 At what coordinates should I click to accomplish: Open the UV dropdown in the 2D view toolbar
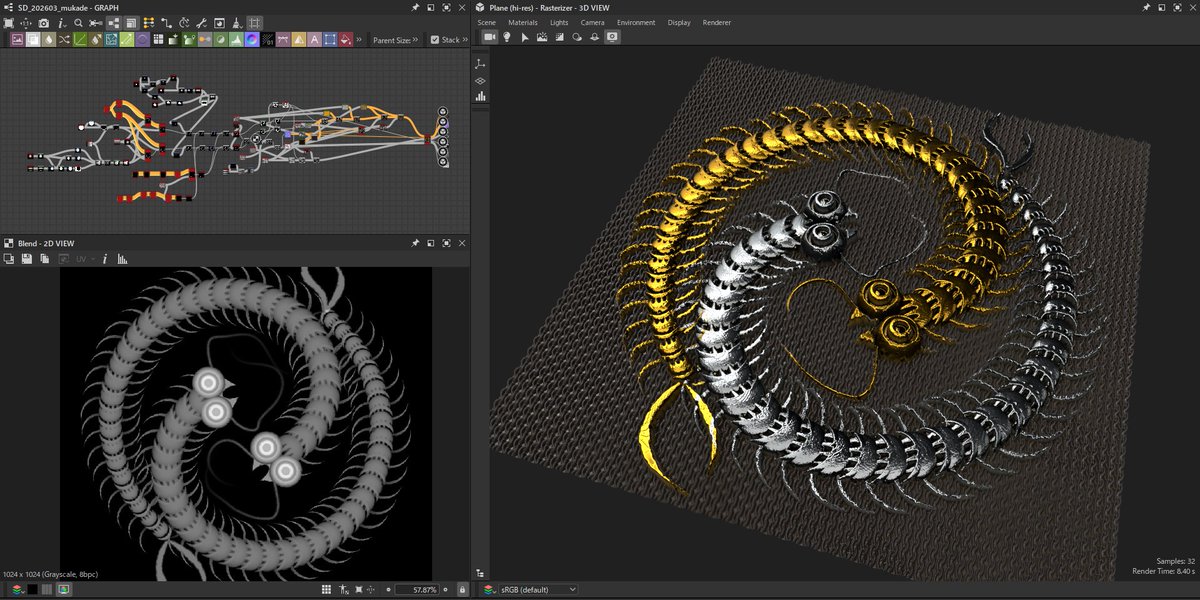point(84,259)
